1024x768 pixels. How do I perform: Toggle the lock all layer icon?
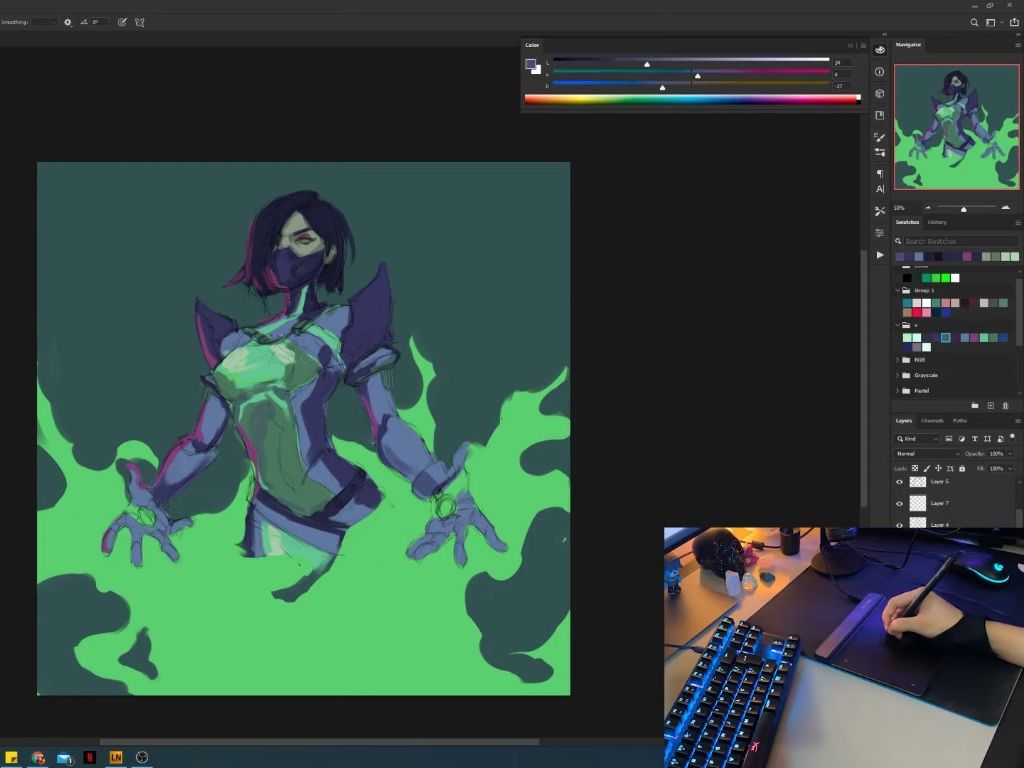[962, 468]
